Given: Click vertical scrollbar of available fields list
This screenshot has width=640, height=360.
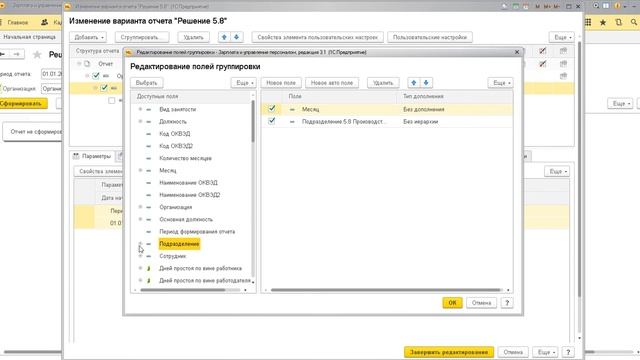Looking at the screenshot, I should [x=253, y=121].
